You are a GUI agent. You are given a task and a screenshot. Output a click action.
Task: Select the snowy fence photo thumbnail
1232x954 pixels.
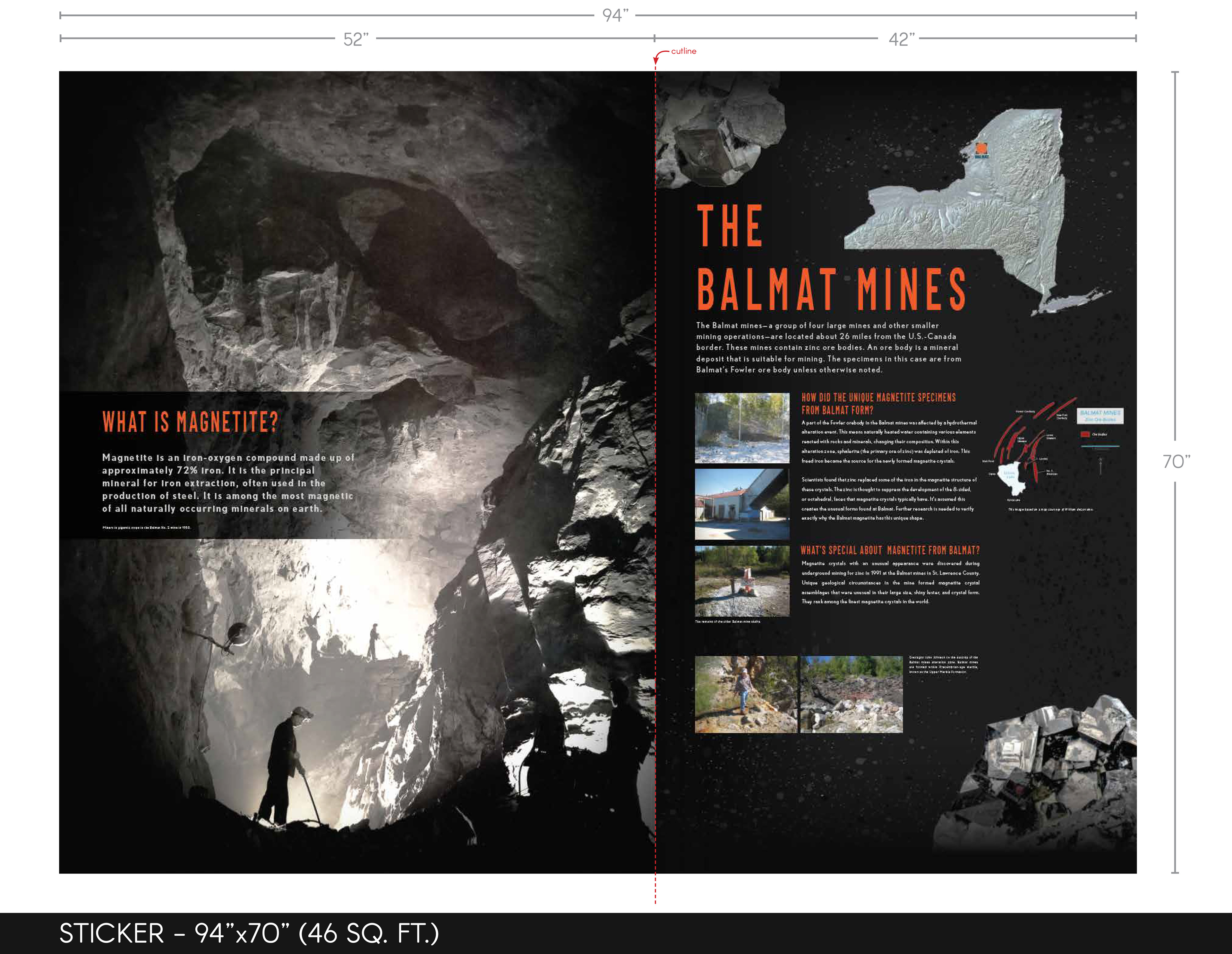742,428
